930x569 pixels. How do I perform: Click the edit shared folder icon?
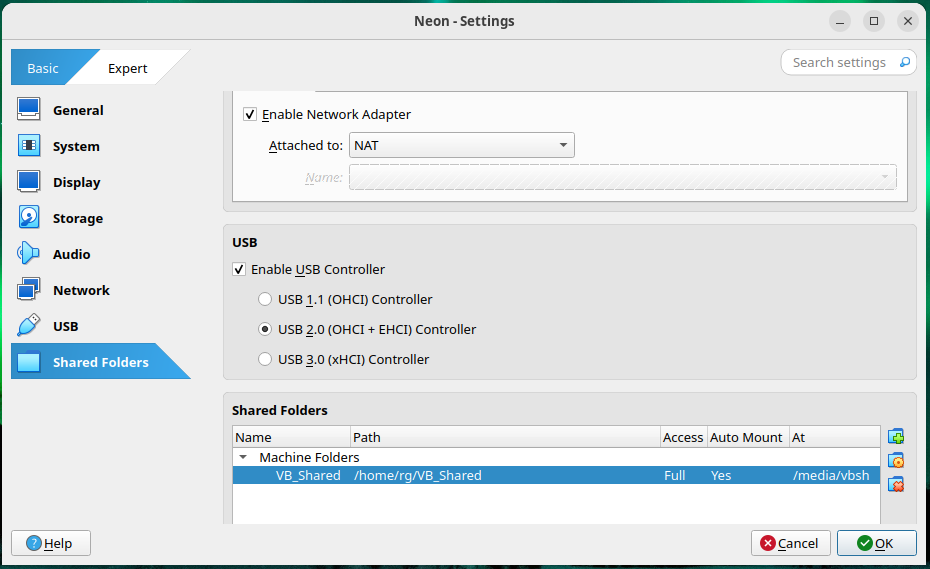896,460
